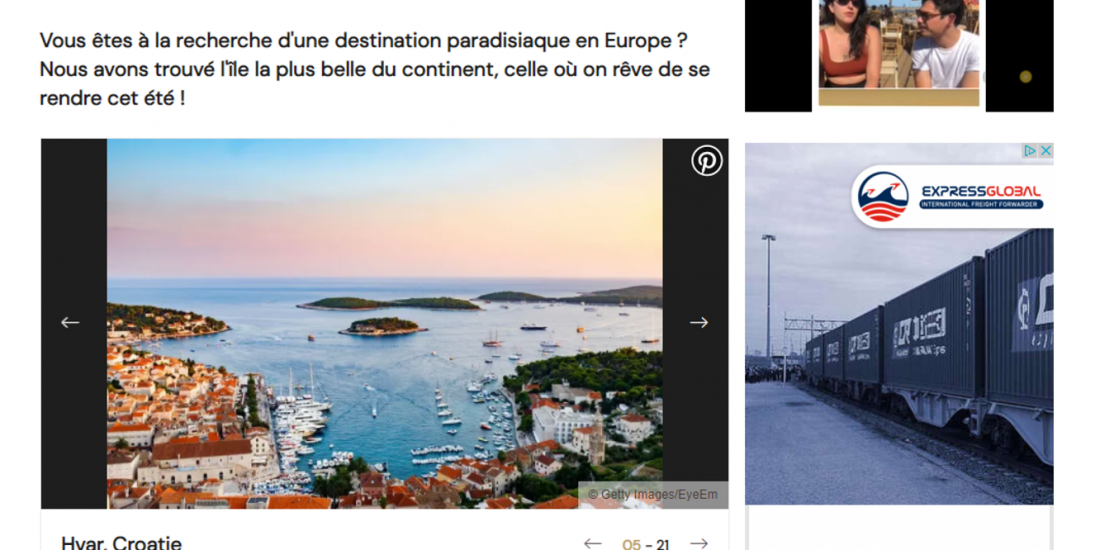Click the left black bar of video player
The image size is (1100, 550).
point(778,55)
